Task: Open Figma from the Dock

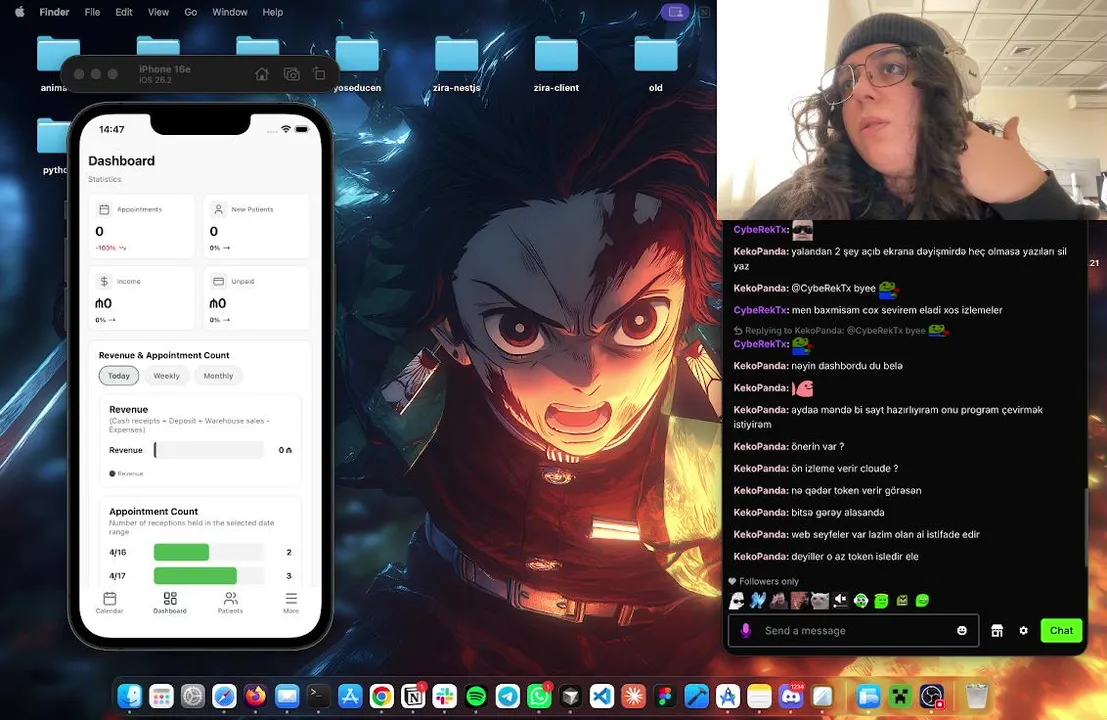Action: (665, 697)
